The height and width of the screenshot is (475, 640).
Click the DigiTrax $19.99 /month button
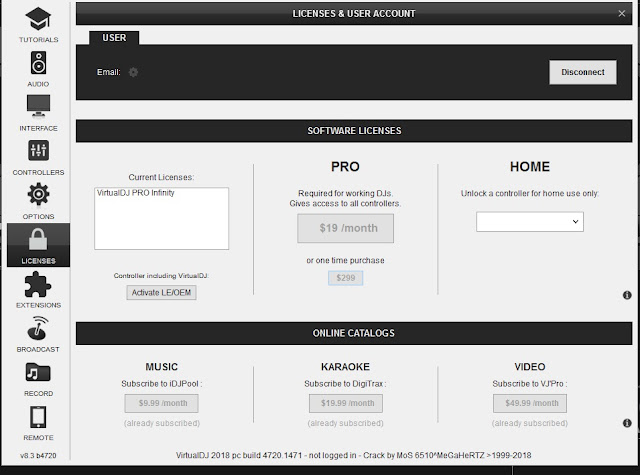[x=346, y=403]
